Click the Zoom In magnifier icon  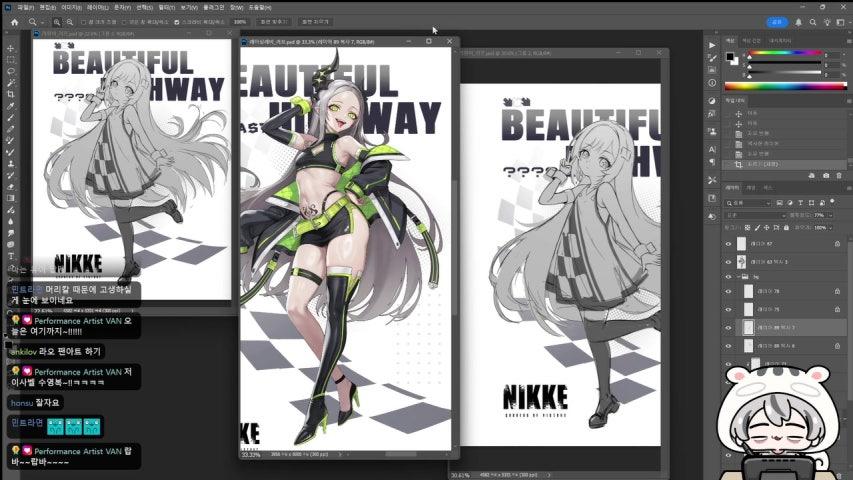[57, 22]
